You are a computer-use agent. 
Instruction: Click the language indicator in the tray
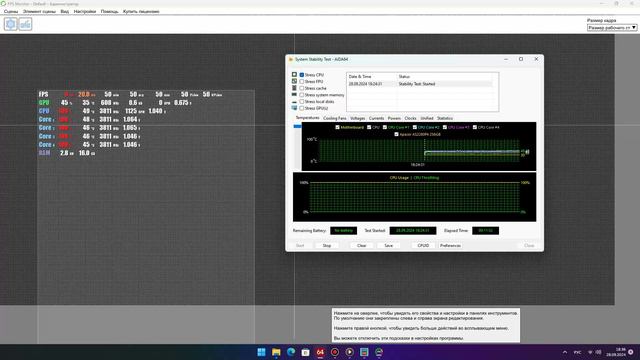point(578,352)
